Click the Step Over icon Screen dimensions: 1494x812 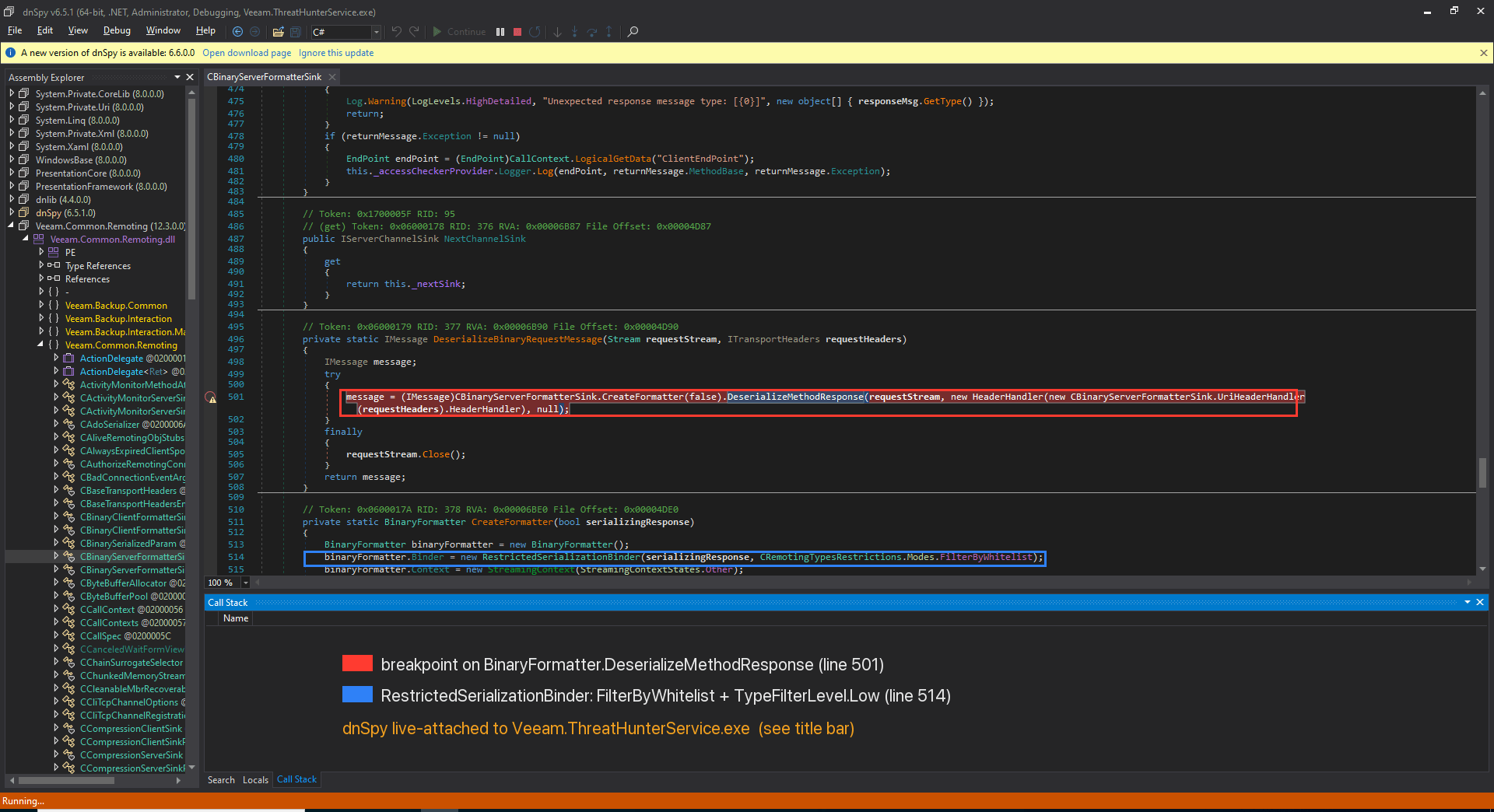click(592, 32)
